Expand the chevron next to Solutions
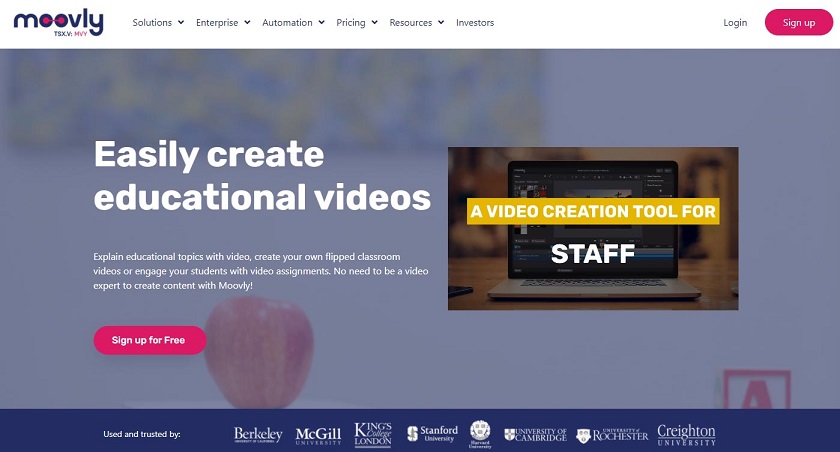 coord(181,22)
